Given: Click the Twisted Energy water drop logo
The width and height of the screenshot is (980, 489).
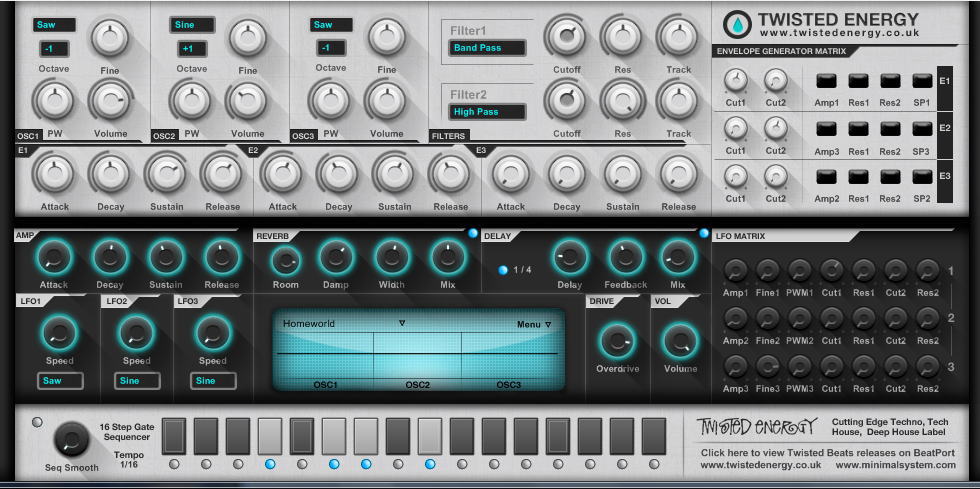Looking at the screenshot, I should pyautogui.click(x=737, y=24).
